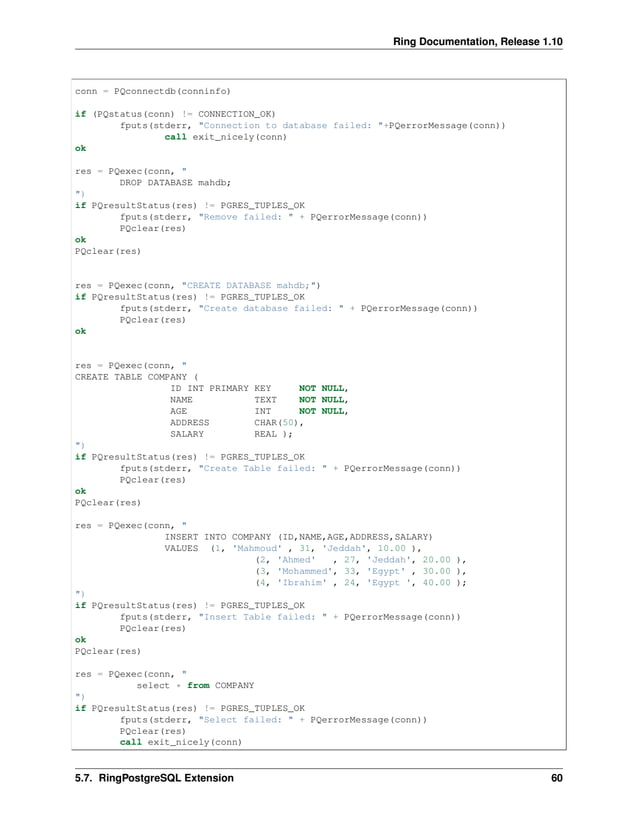Click the footer text '5.7. RingPostgreSQL Extension'
Image resolution: width=638 pixels, height=825 pixels.
[x=154, y=778]
